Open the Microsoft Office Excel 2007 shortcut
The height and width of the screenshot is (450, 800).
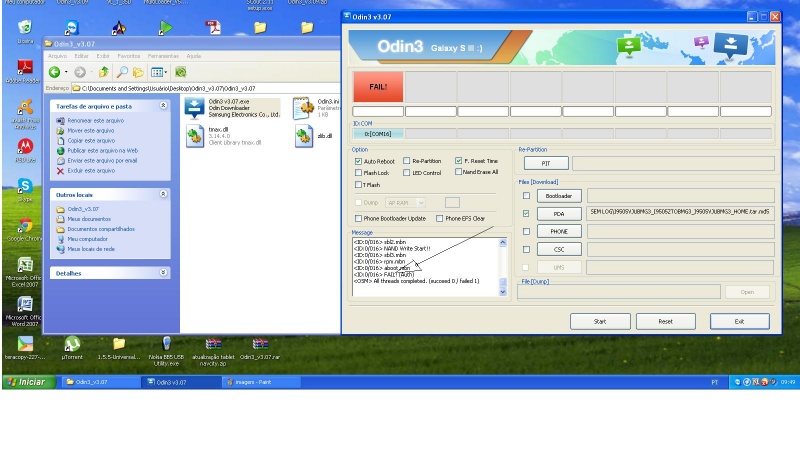25,265
